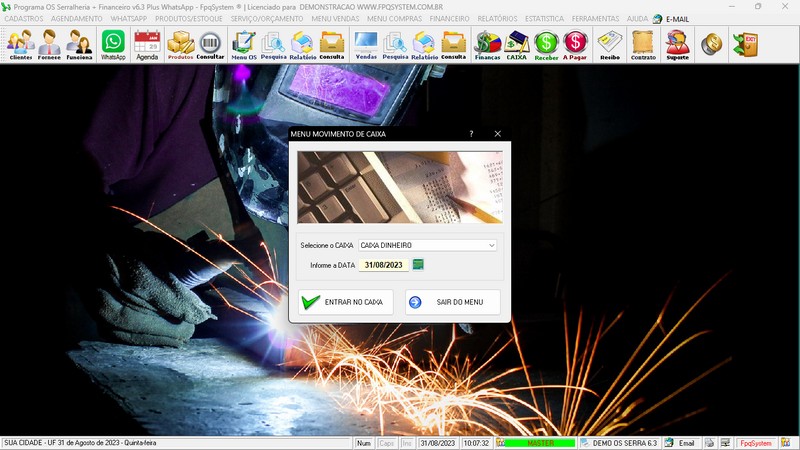Expand the Selecione o CAIXA dropdown
The width and height of the screenshot is (800, 450).
pos(492,245)
